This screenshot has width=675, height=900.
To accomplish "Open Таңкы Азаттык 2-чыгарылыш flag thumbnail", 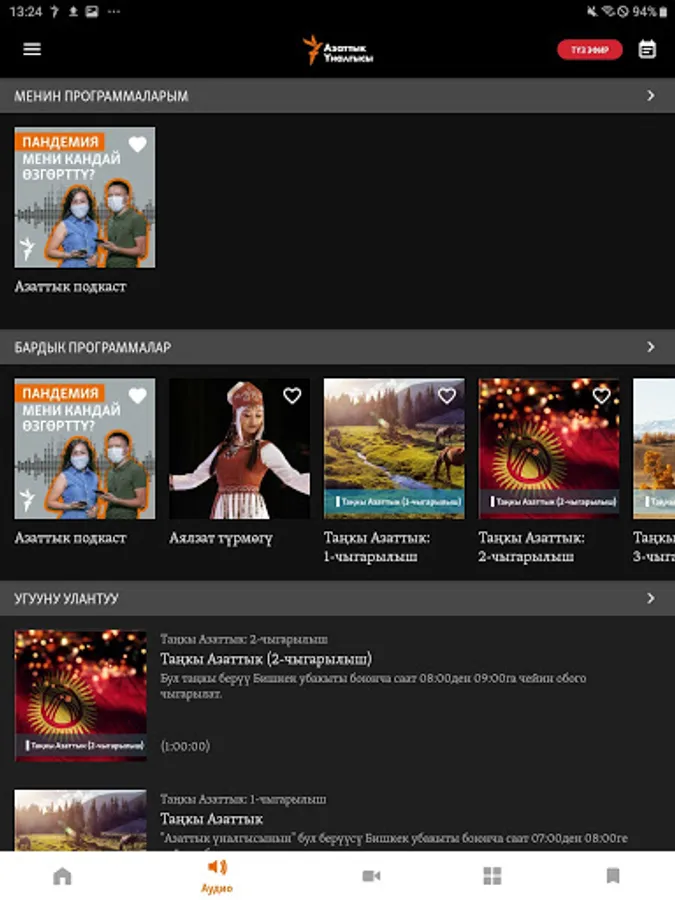I will point(549,449).
